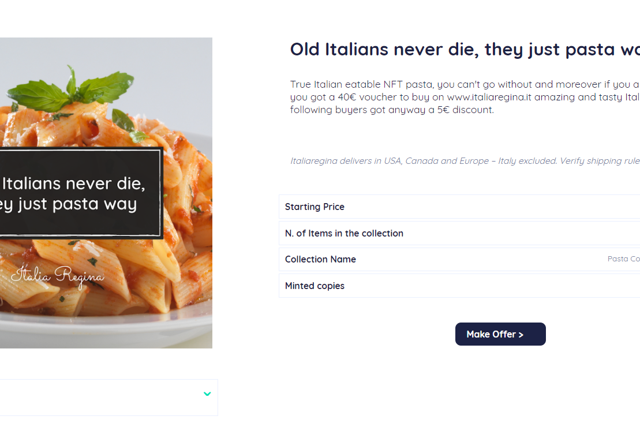640x431 pixels.
Task: Open the Pasta collection name link
Action: click(x=624, y=259)
